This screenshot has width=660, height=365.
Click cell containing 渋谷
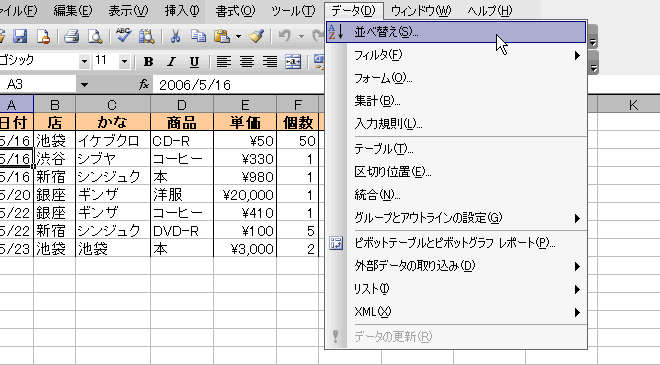54,159
